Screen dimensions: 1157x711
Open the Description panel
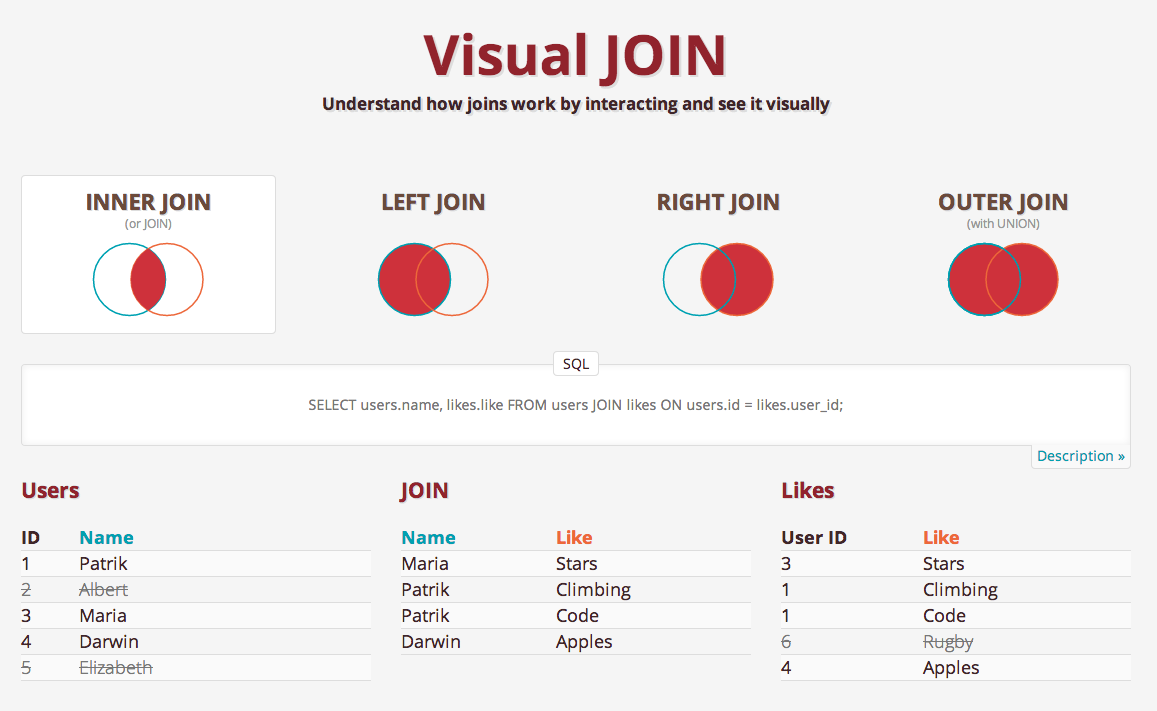click(1080, 455)
